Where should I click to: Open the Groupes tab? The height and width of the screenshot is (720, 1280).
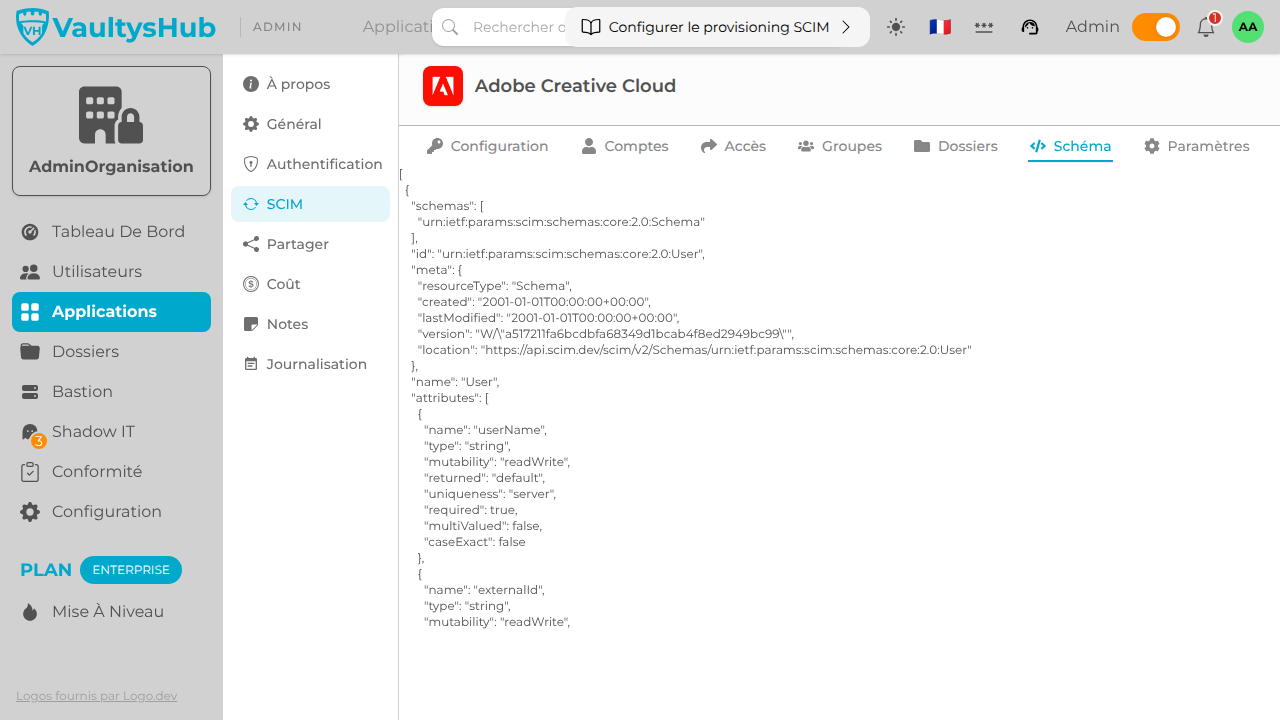pyautogui.click(x=840, y=146)
